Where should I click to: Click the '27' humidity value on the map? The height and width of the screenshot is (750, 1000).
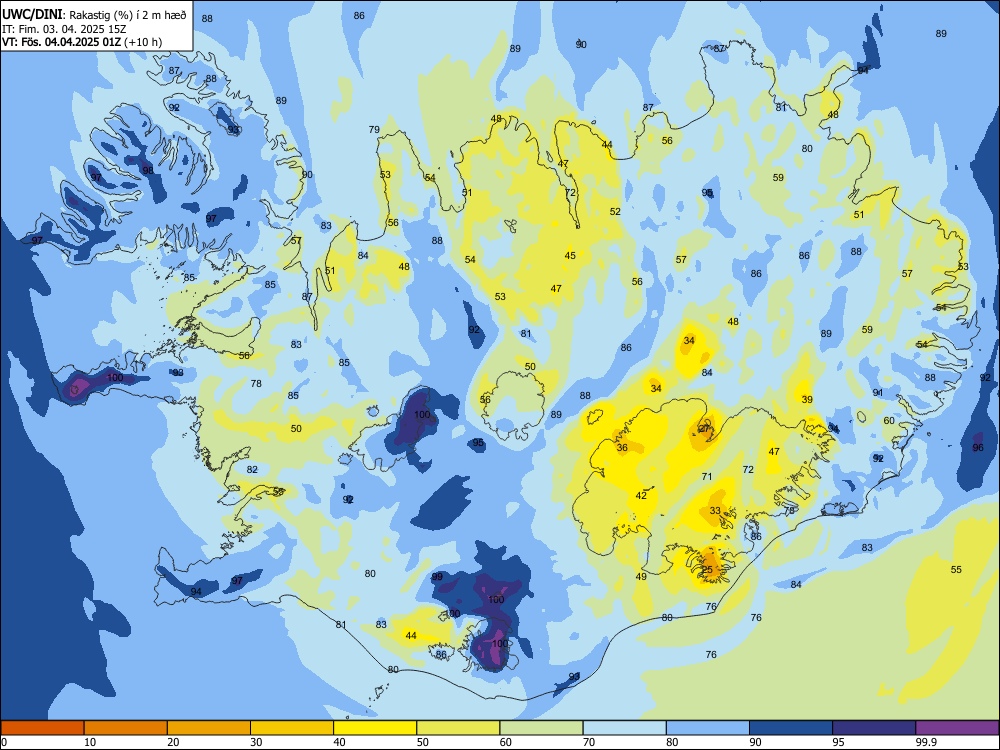703,429
